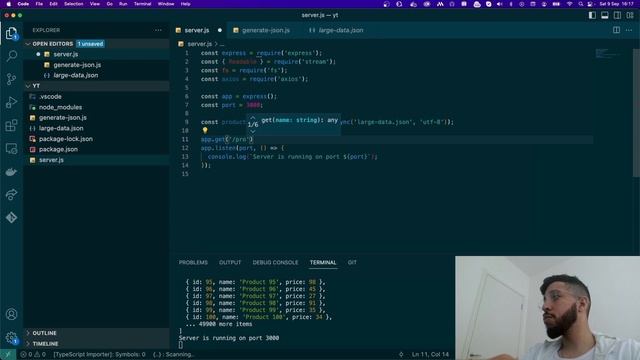The image size is (640, 360).
Task: Toggle the bottom panel layout icon
Action: tap(605, 15)
